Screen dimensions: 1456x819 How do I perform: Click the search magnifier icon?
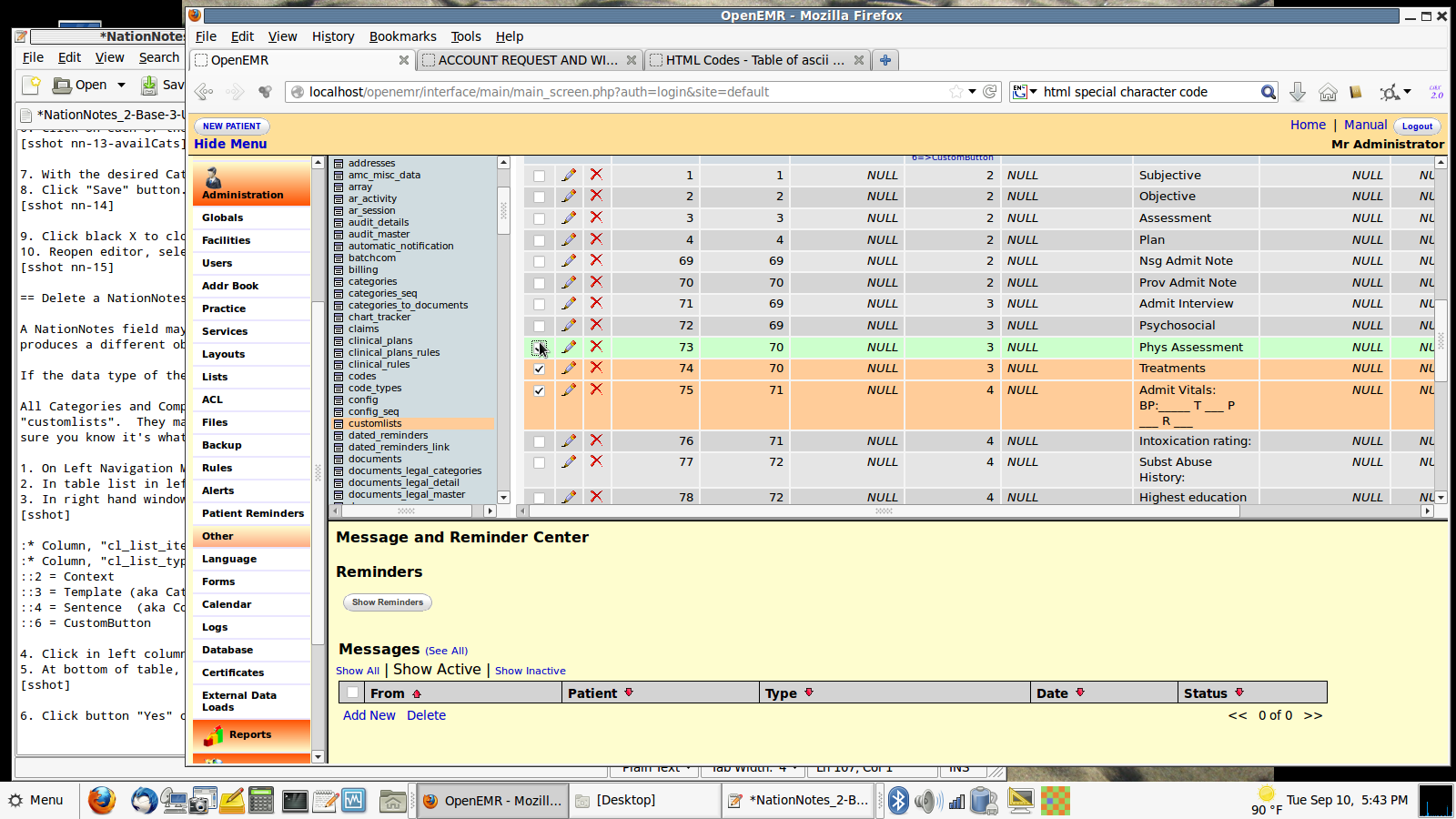tap(1268, 92)
